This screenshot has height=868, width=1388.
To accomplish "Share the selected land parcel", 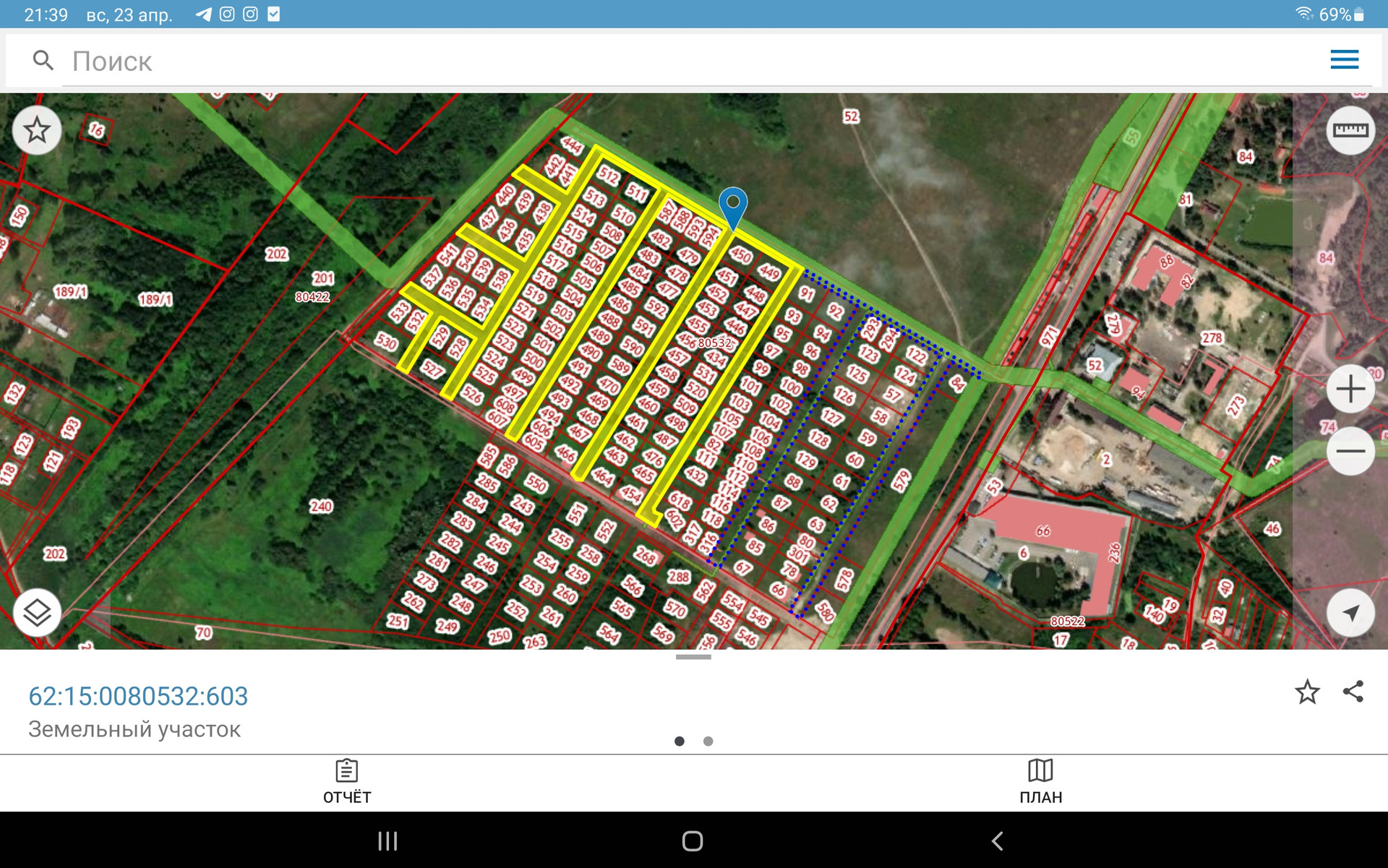I will [1353, 692].
